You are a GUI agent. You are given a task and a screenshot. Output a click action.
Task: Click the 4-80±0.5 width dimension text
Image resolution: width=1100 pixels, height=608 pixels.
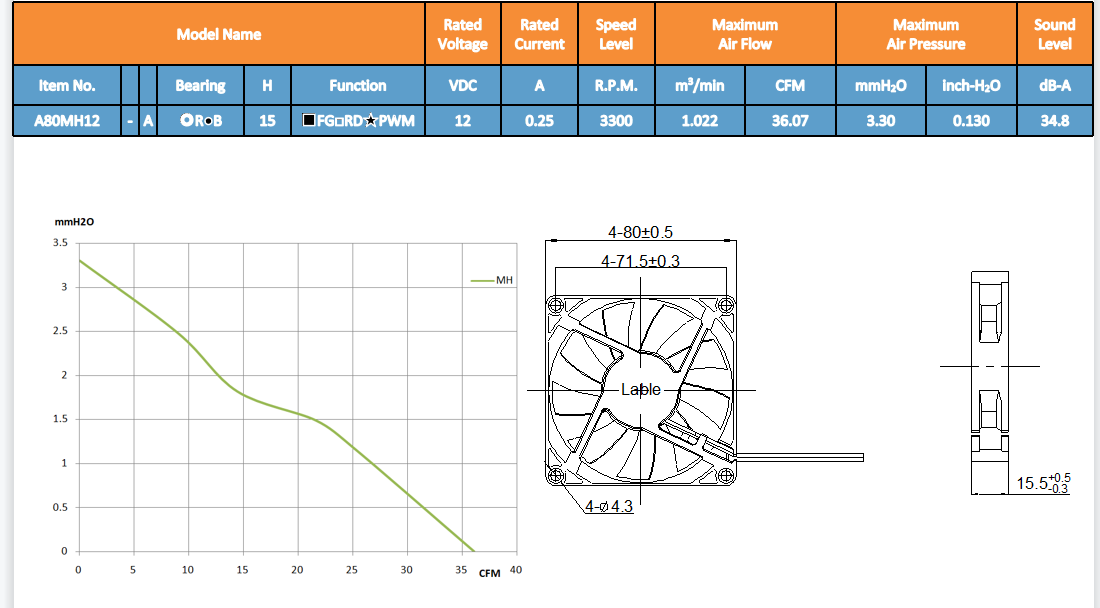[640, 232]
